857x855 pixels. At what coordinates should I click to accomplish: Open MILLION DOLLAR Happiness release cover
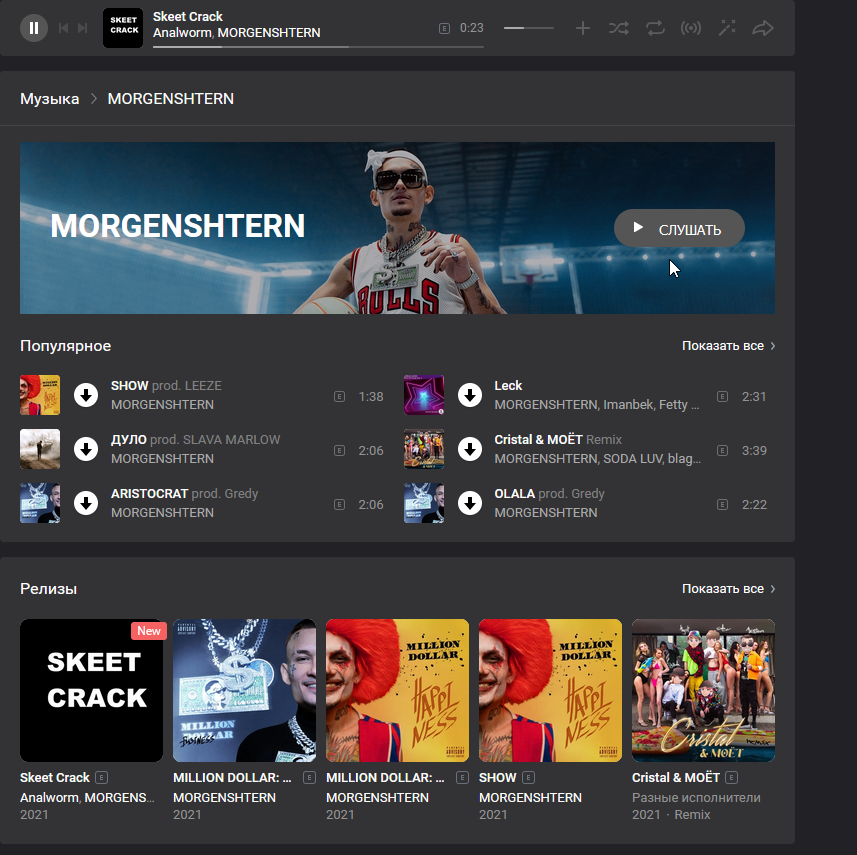[x=397, y=690]
